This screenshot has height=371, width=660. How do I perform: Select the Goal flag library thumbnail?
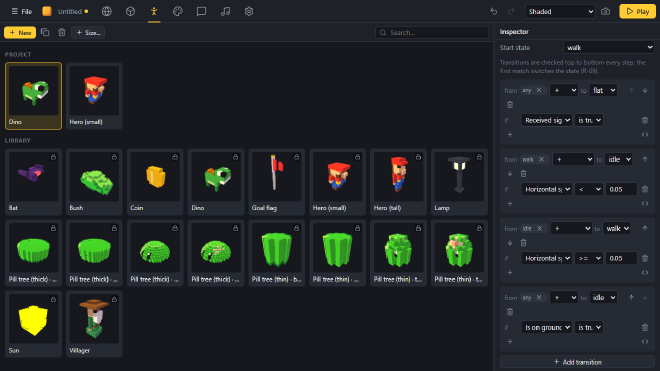[277, 182]
